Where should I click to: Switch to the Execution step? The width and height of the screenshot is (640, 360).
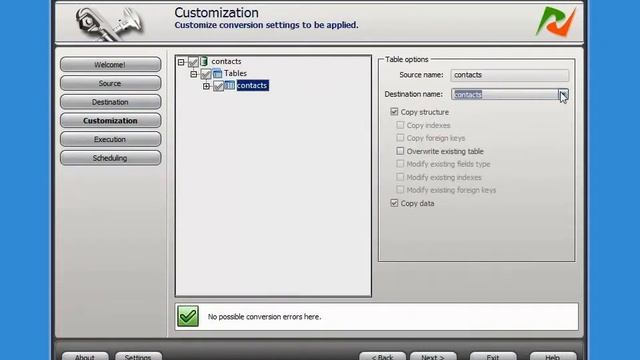(x=110, y=139)
